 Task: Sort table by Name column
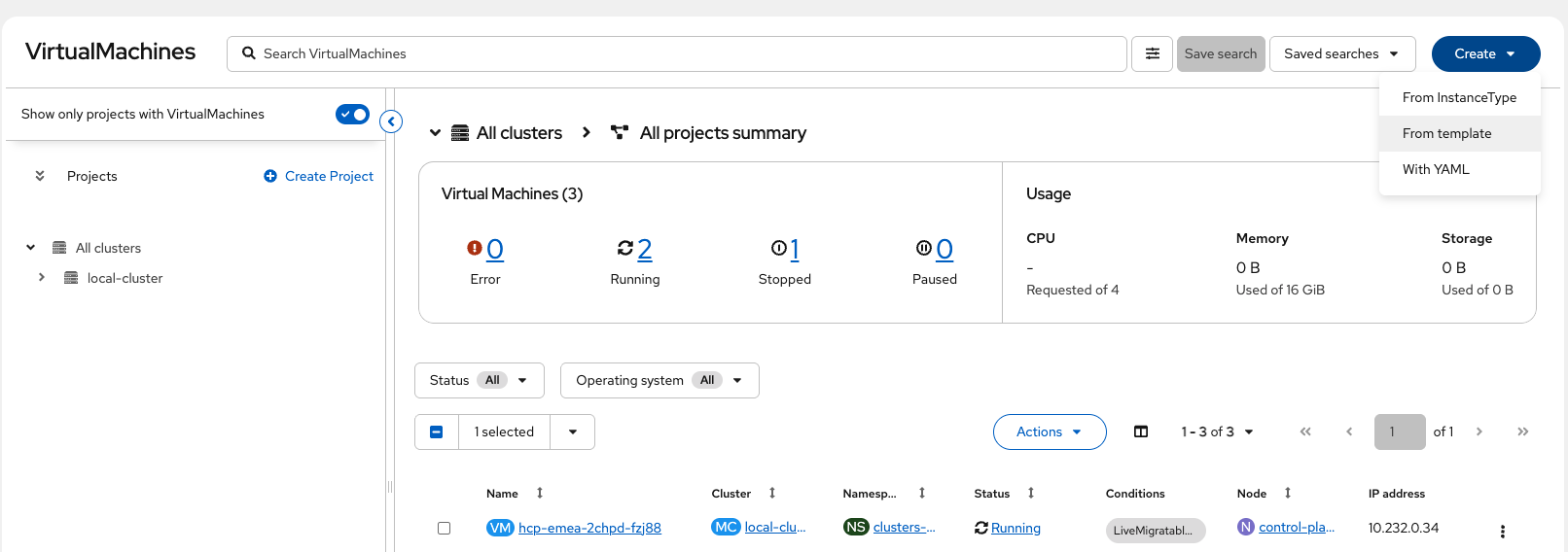point(540,494)
